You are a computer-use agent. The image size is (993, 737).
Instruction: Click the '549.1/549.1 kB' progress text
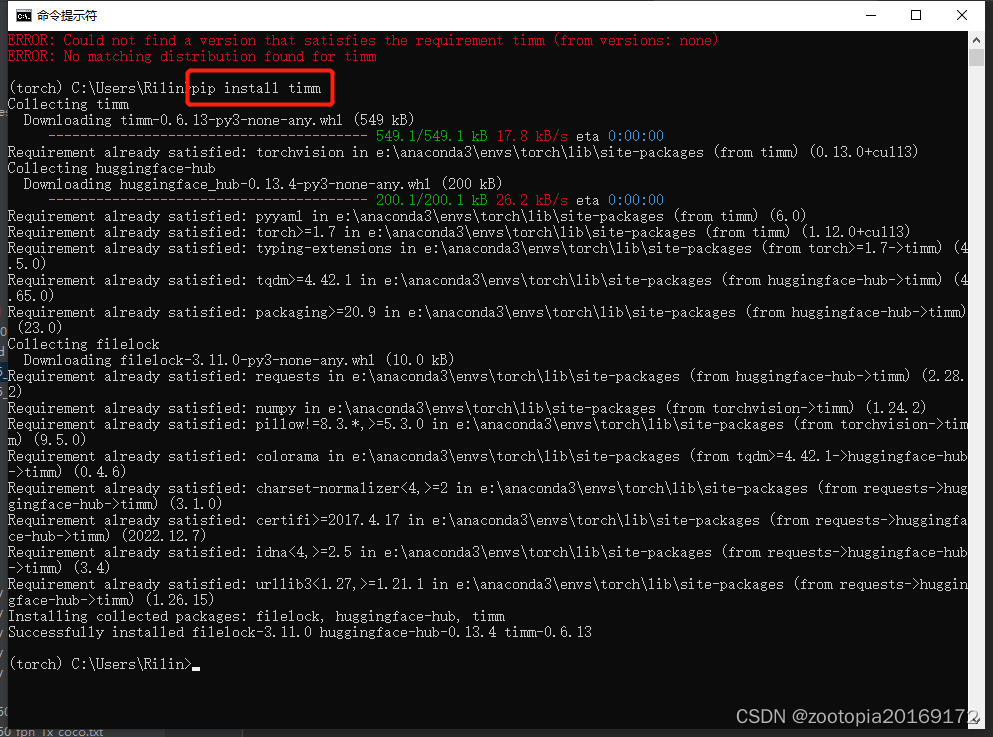[x=431, y=136]
